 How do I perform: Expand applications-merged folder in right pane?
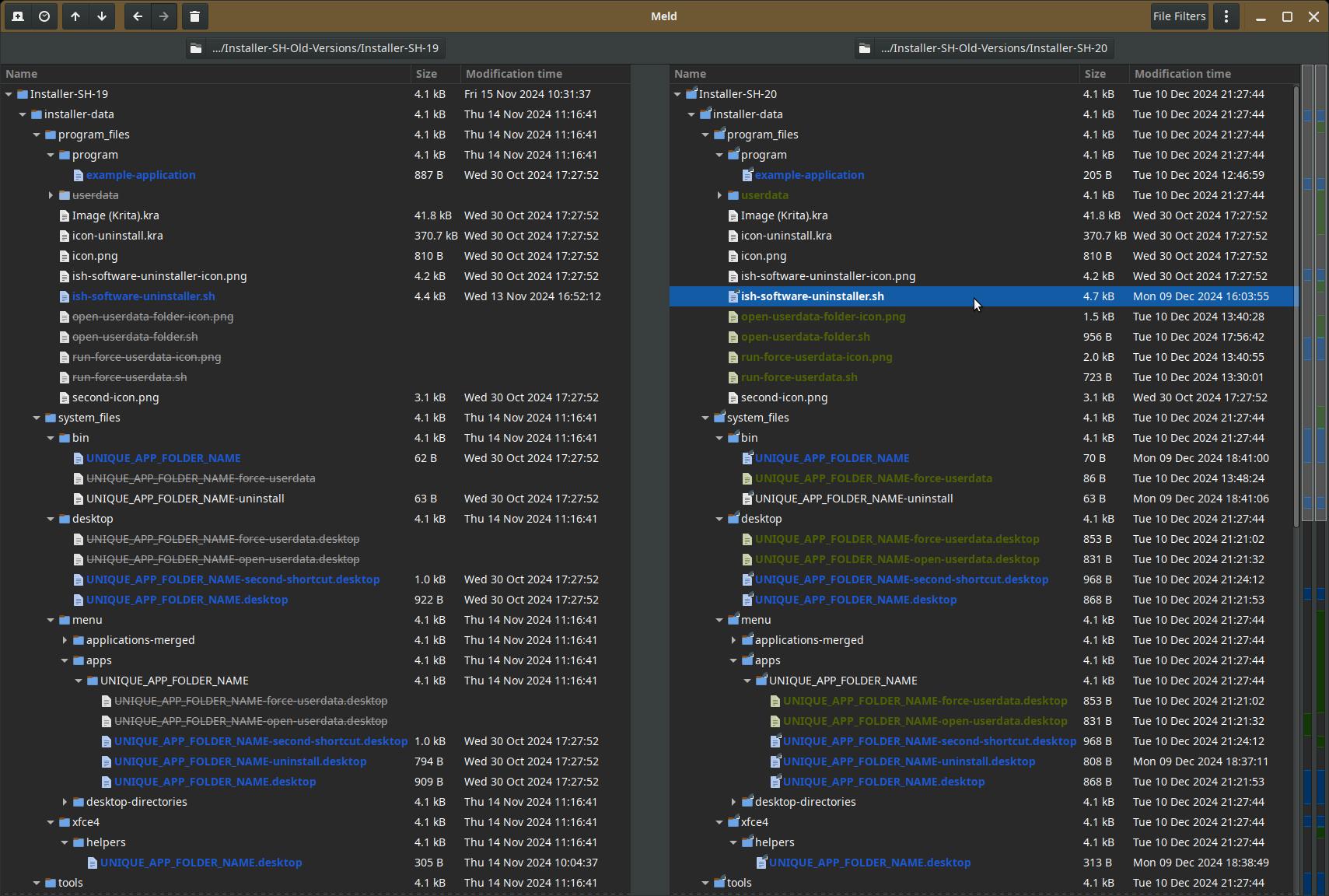(733, 640)
